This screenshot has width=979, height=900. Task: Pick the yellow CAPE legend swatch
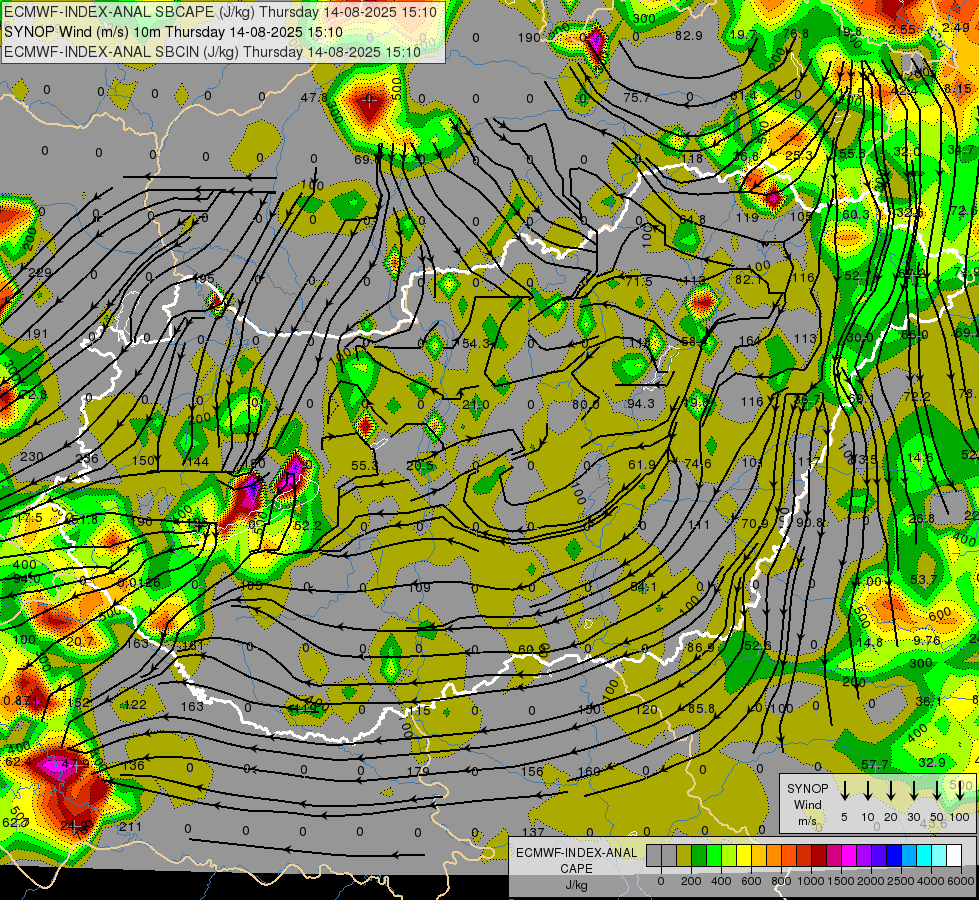pos(744,856)
